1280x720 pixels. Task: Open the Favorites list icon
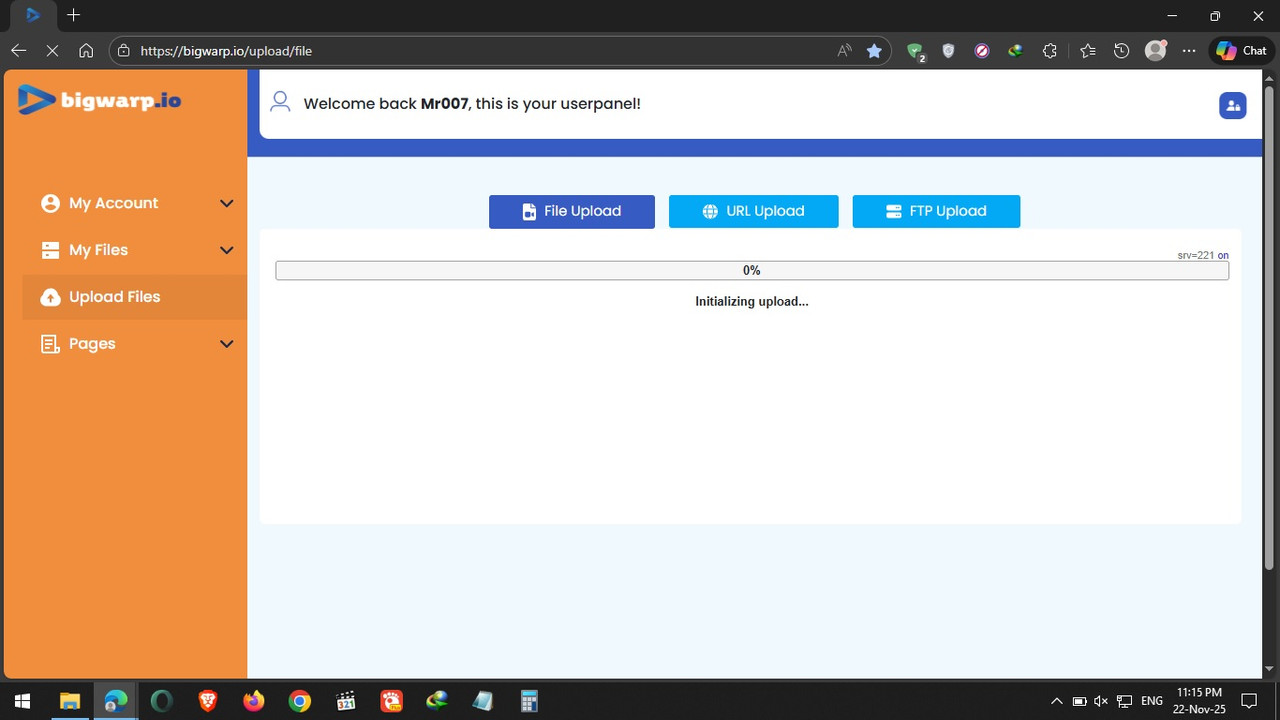[x=1088, y=50]
